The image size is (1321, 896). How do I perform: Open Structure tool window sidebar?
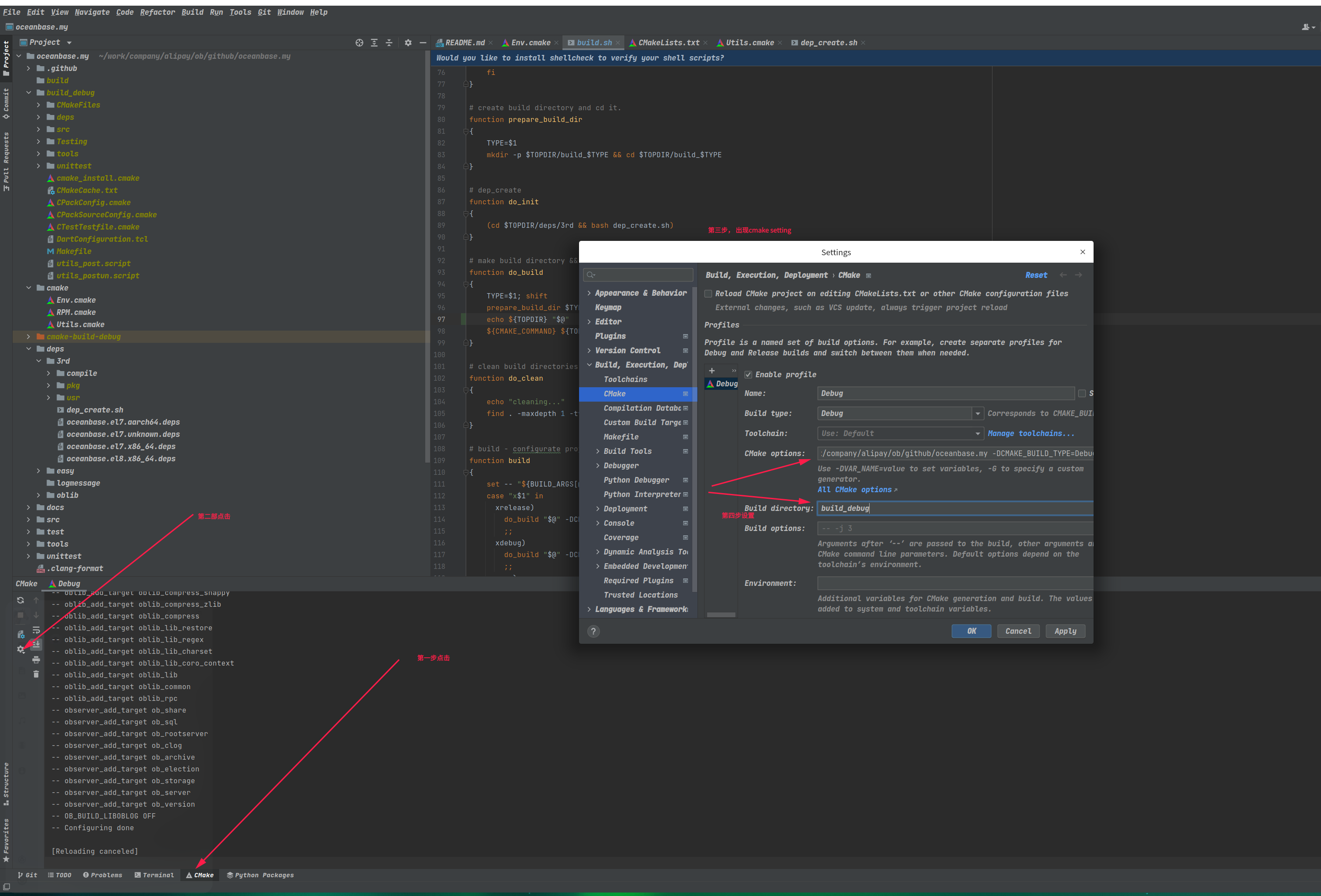pyautogui.click(x=6, y=784)
